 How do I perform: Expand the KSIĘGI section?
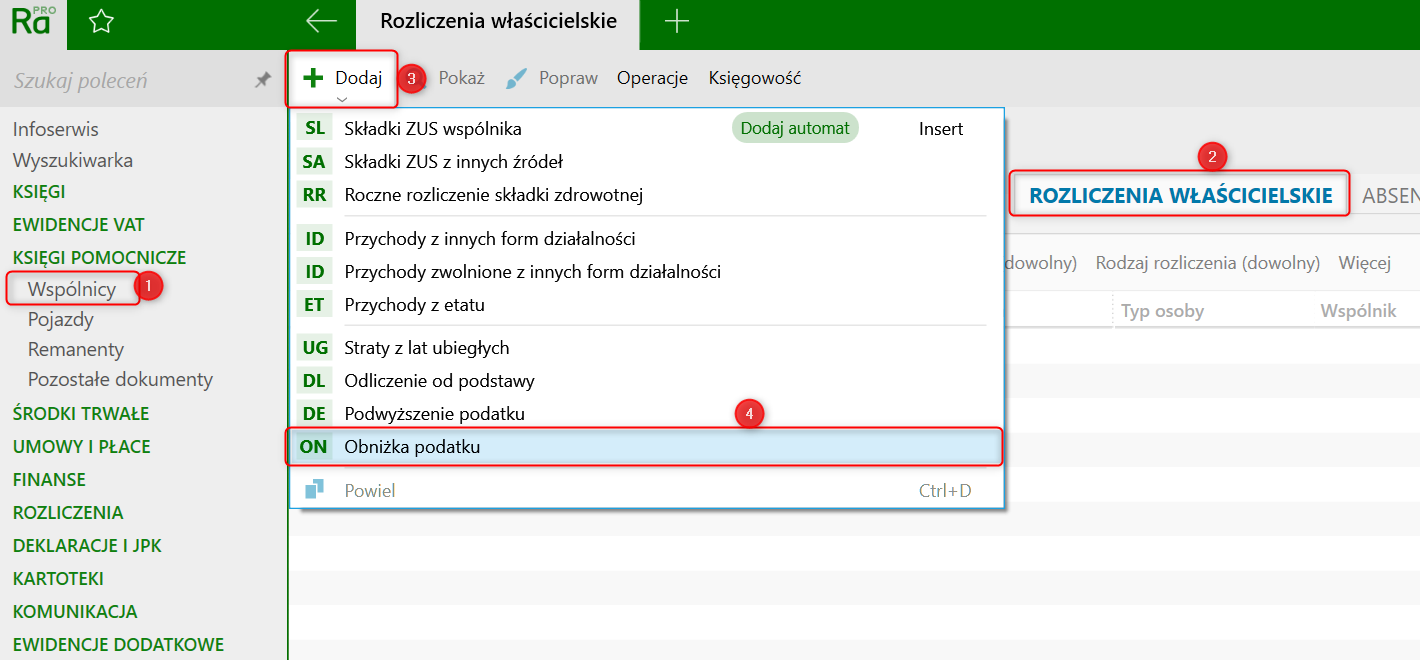click(39, 191)
